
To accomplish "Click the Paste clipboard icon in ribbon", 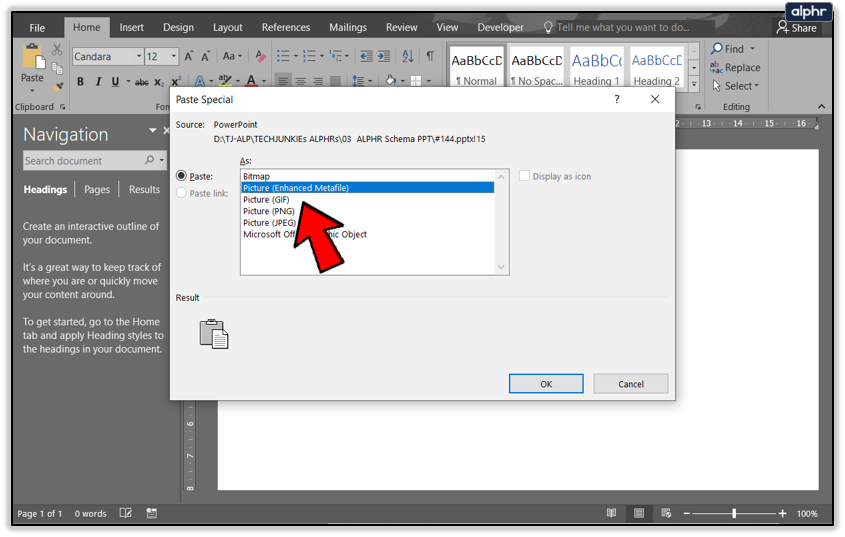I will point(32,57).
